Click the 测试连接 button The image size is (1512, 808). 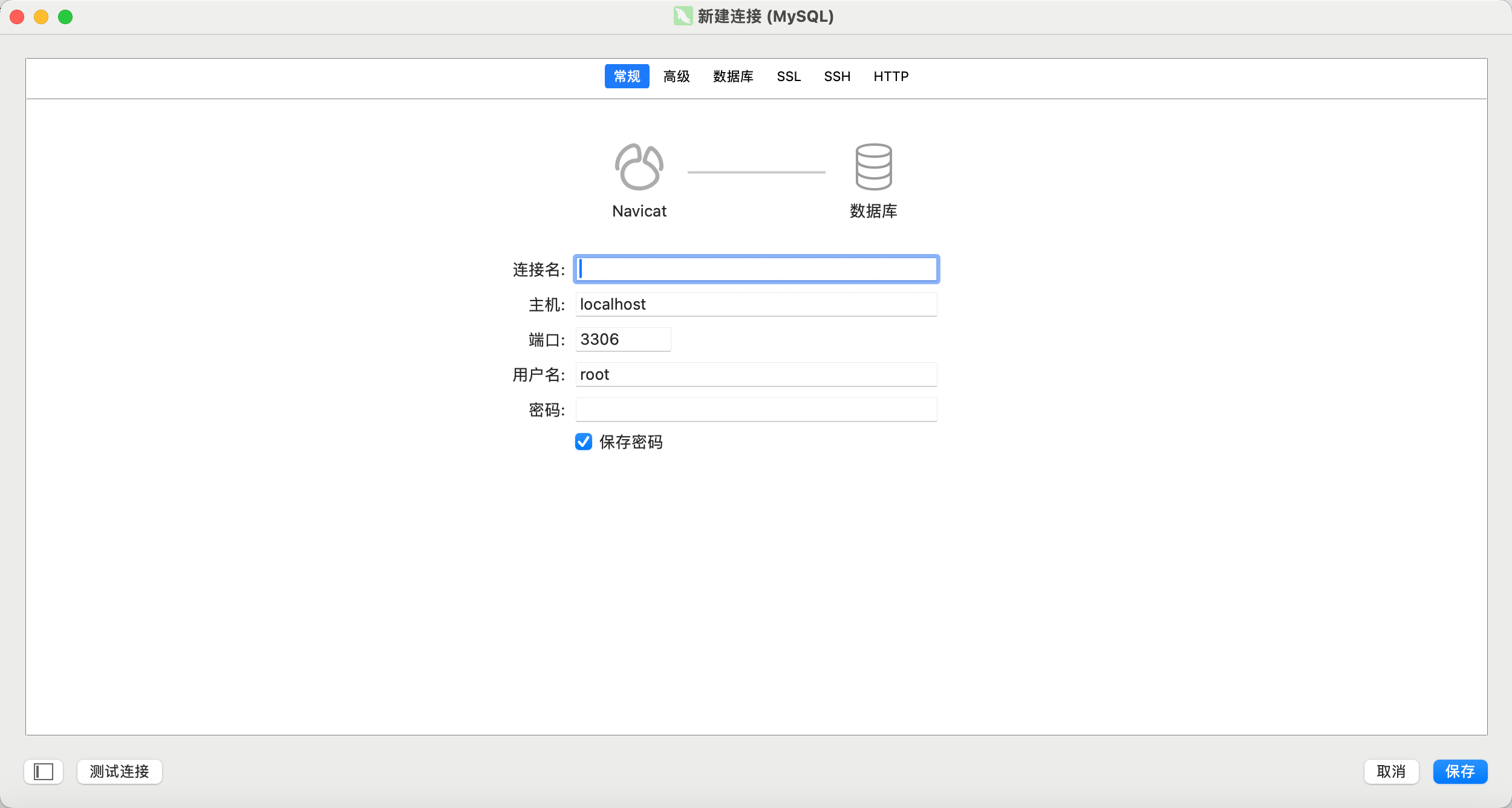tap(120, 772)
